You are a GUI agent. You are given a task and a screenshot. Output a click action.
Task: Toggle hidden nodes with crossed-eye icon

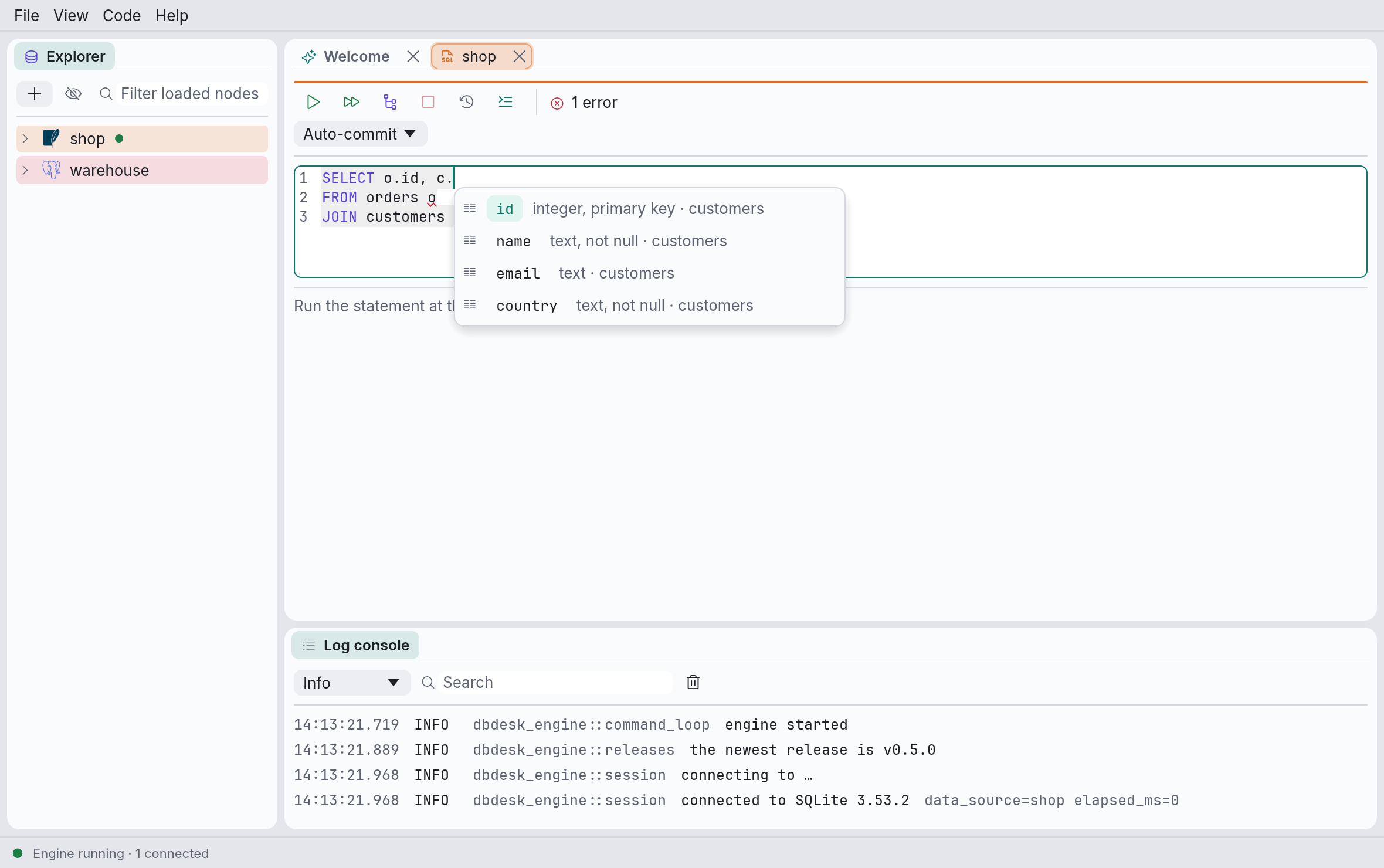click(73, 94)
